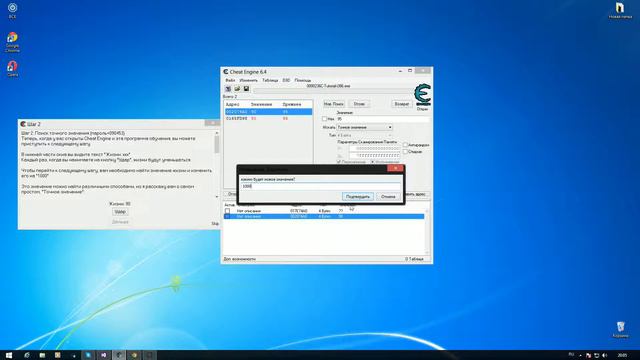Select the first address list row description
Viewport: 640px width, 360px height.
249,211
